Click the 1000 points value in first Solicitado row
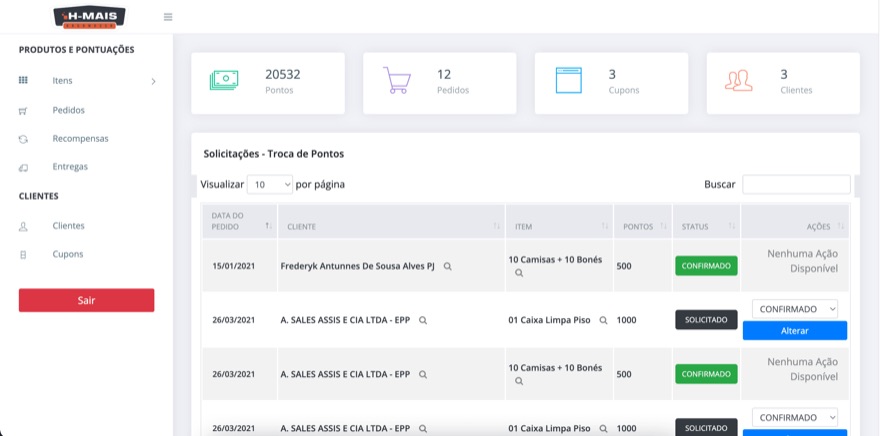Image resolution: width=880 pixels, height=436 pixels. (626, 320)
